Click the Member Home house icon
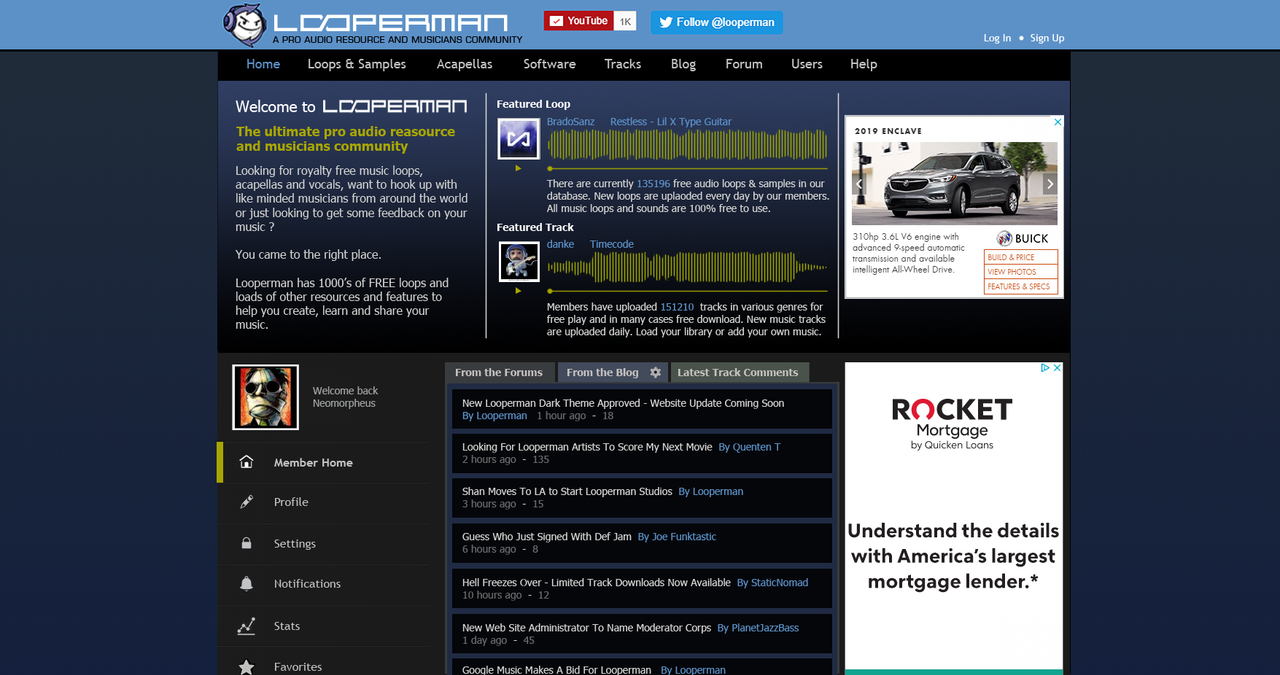This screenshot has height=675, width=1280. [246, 462]
